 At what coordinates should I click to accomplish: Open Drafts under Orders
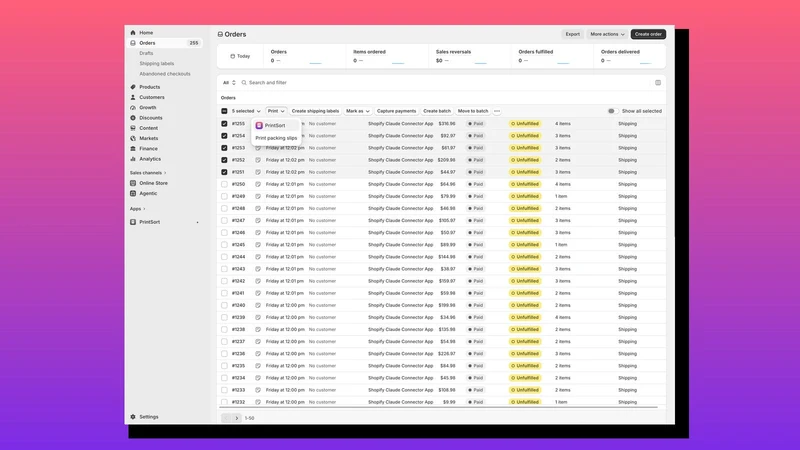[146, 53]
